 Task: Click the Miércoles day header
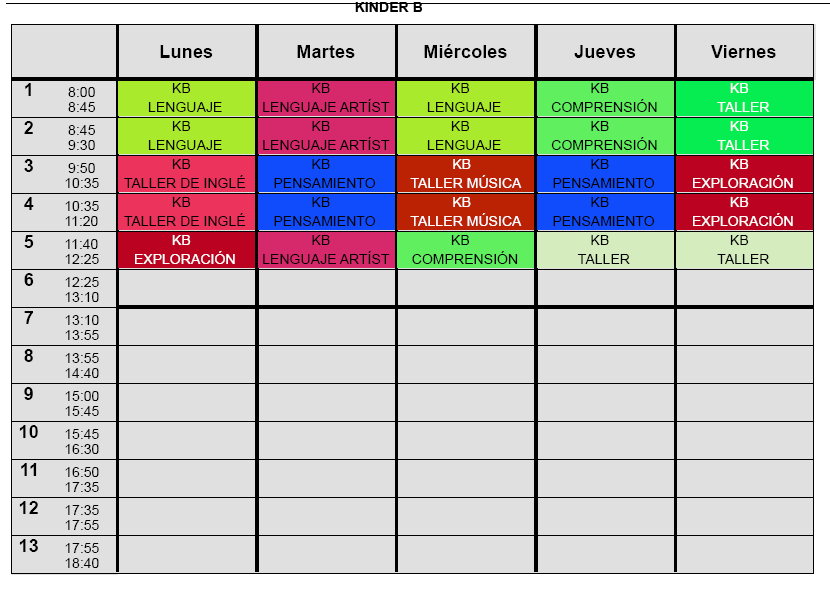(x=465, y=52)
